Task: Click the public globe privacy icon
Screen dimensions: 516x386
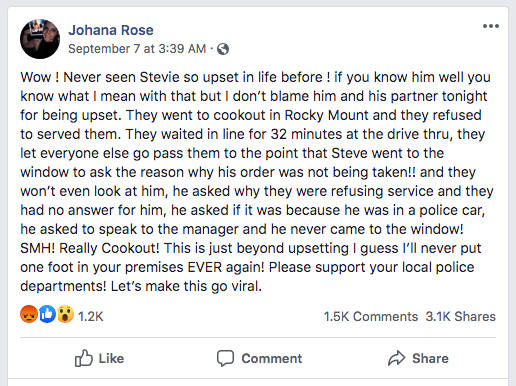Action: pyautogui.click(x=223, y=49)
